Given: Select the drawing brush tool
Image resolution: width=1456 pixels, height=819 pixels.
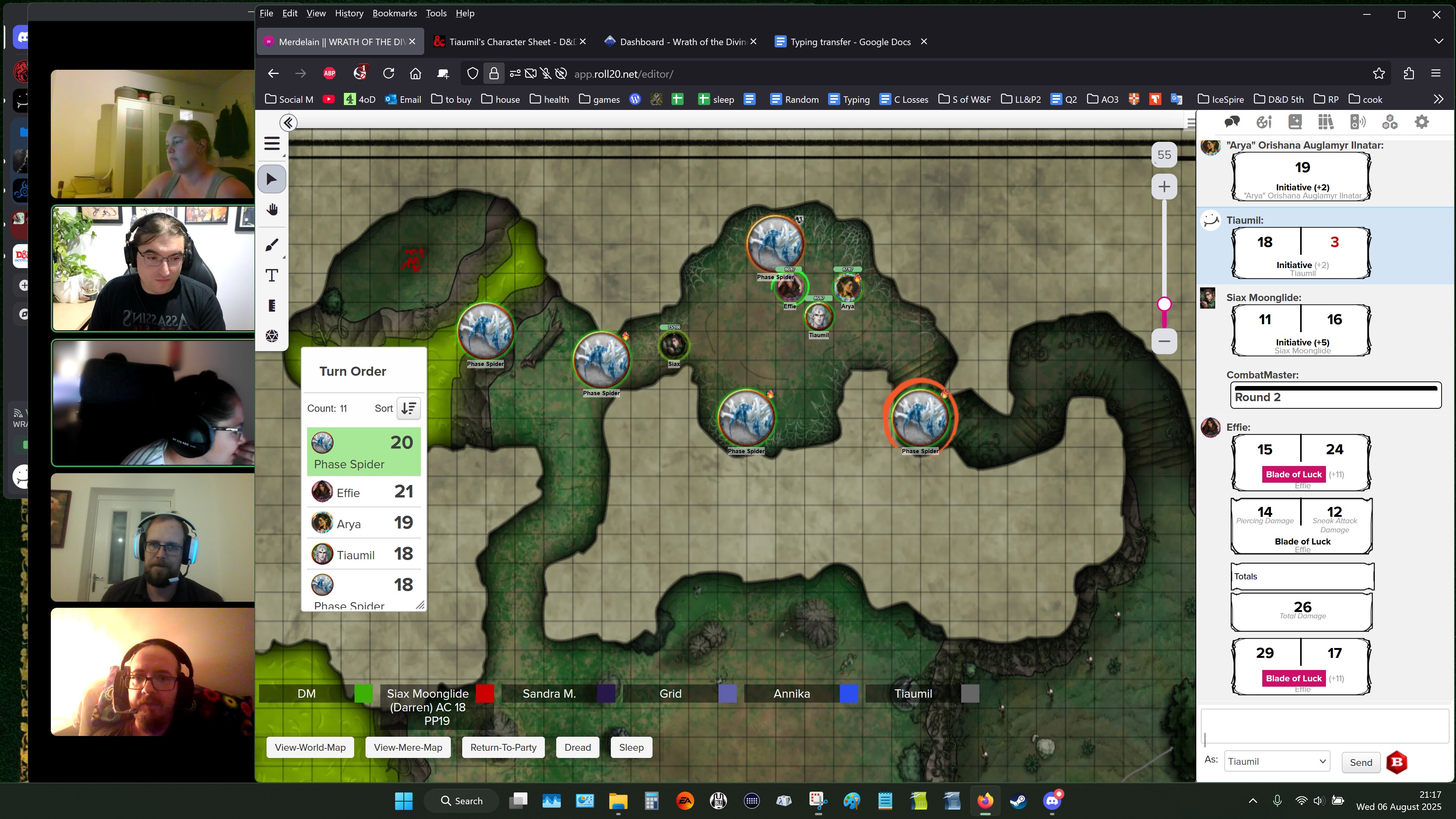Looking at the screenshot, I should click(x=272, y=245).
